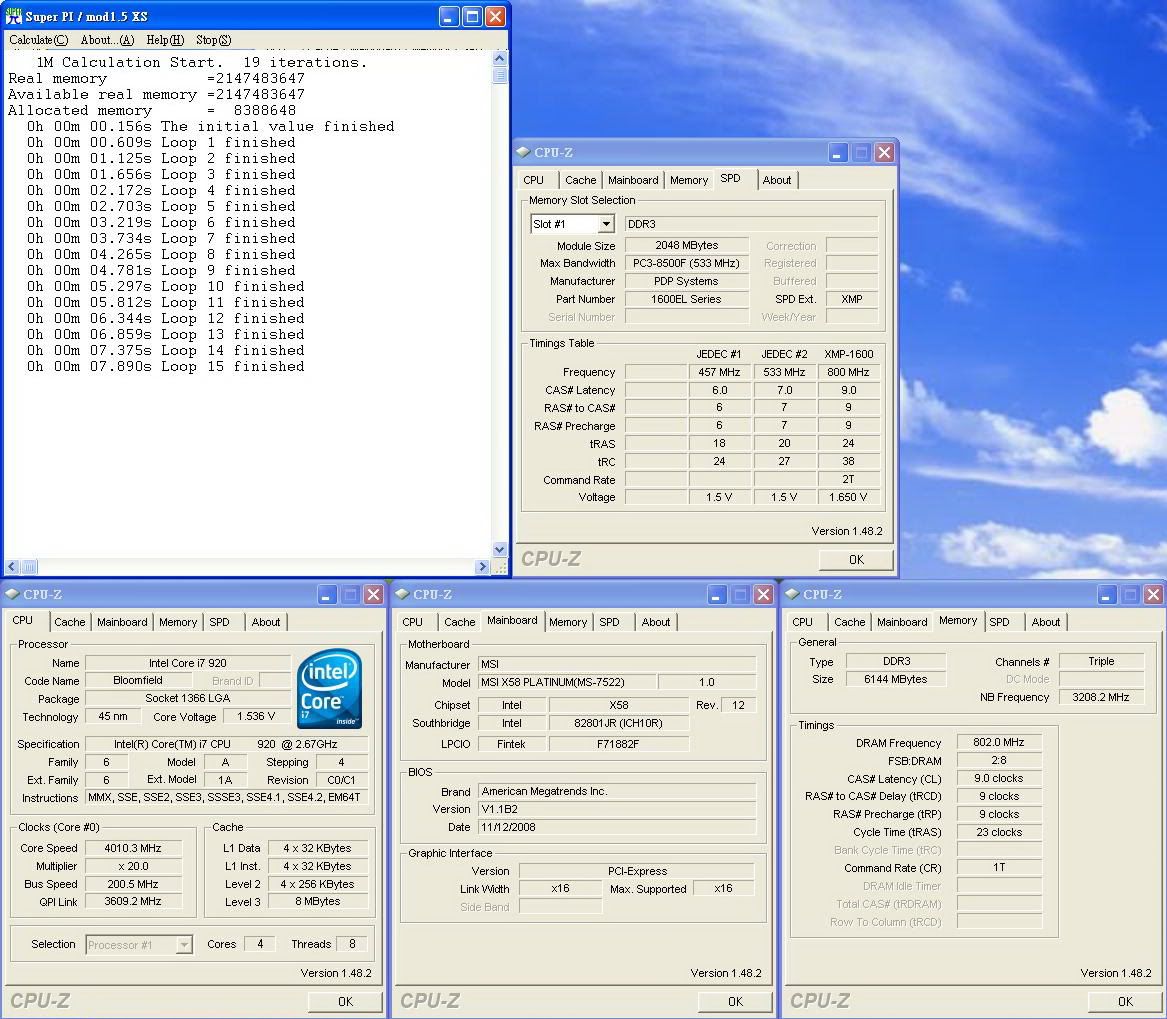Click the NB Frequency value 3208.2 MHz
The height and width of the screenshot is (1019, 1167).
(1101, 697)
